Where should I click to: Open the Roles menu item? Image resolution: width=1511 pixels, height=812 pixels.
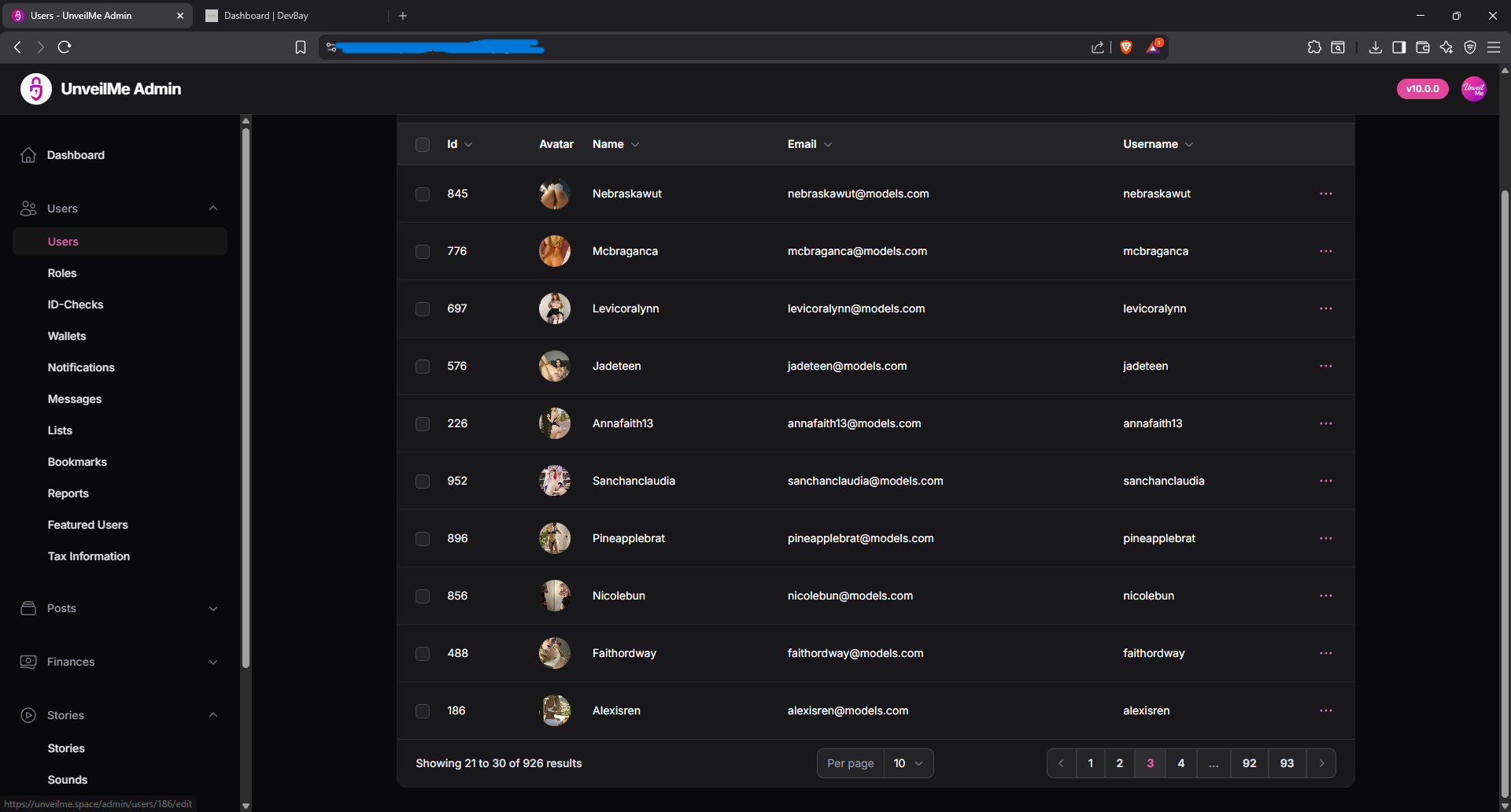(x=62, y=273)
